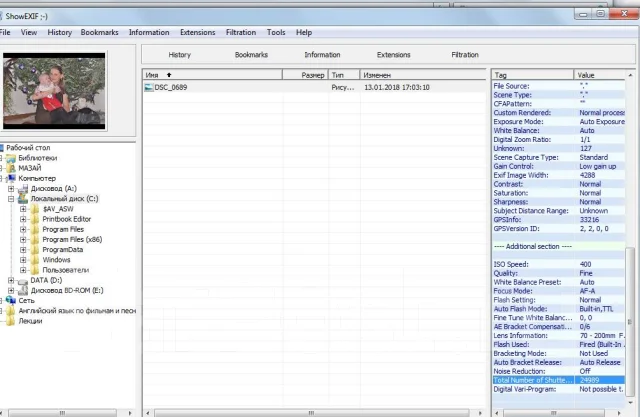
Task: Click the Bookmarks toolbar button
Action: (x=251, y=55)
